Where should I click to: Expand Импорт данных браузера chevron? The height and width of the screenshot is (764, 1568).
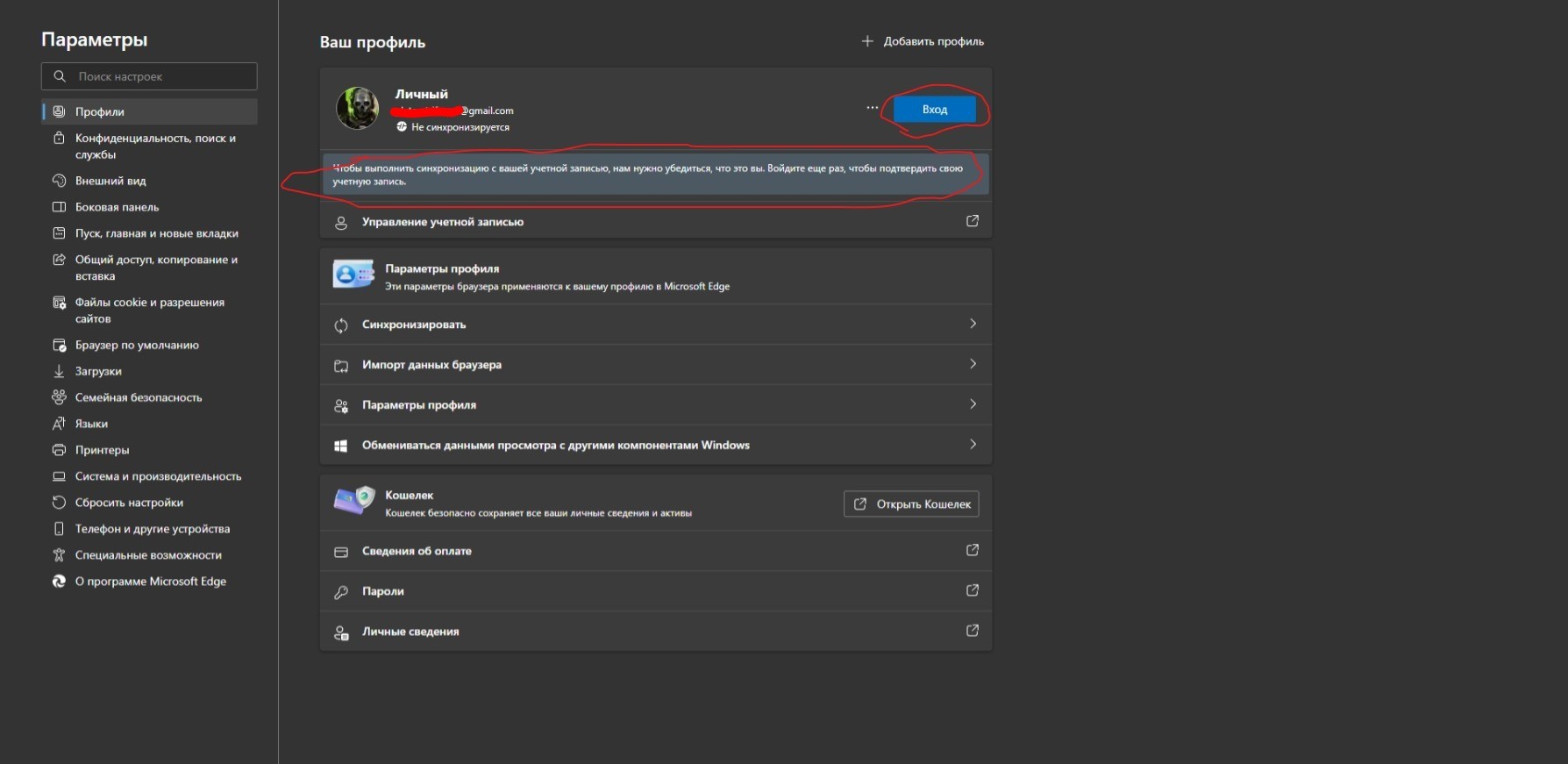click(973, 364)
